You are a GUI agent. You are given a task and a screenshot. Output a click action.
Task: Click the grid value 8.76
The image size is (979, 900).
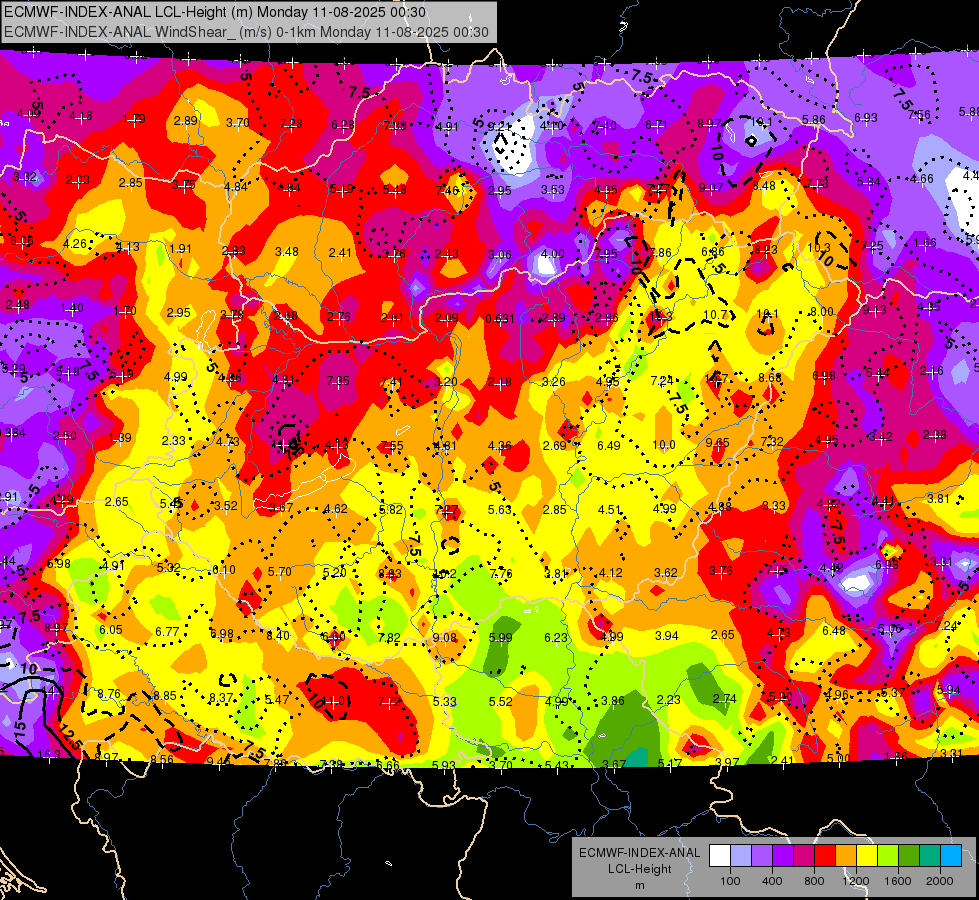tap(109, 693)
